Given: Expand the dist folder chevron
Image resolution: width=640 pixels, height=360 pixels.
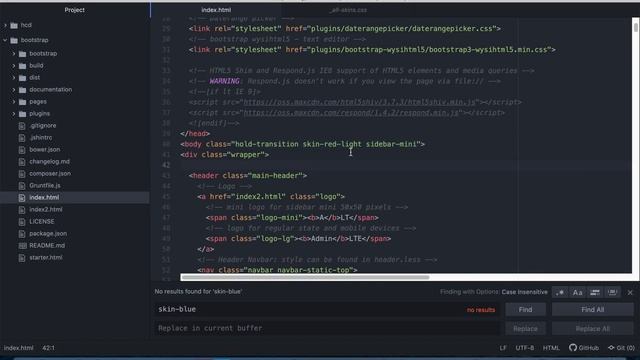Looking at the screenshot, I should pos(13,78).
